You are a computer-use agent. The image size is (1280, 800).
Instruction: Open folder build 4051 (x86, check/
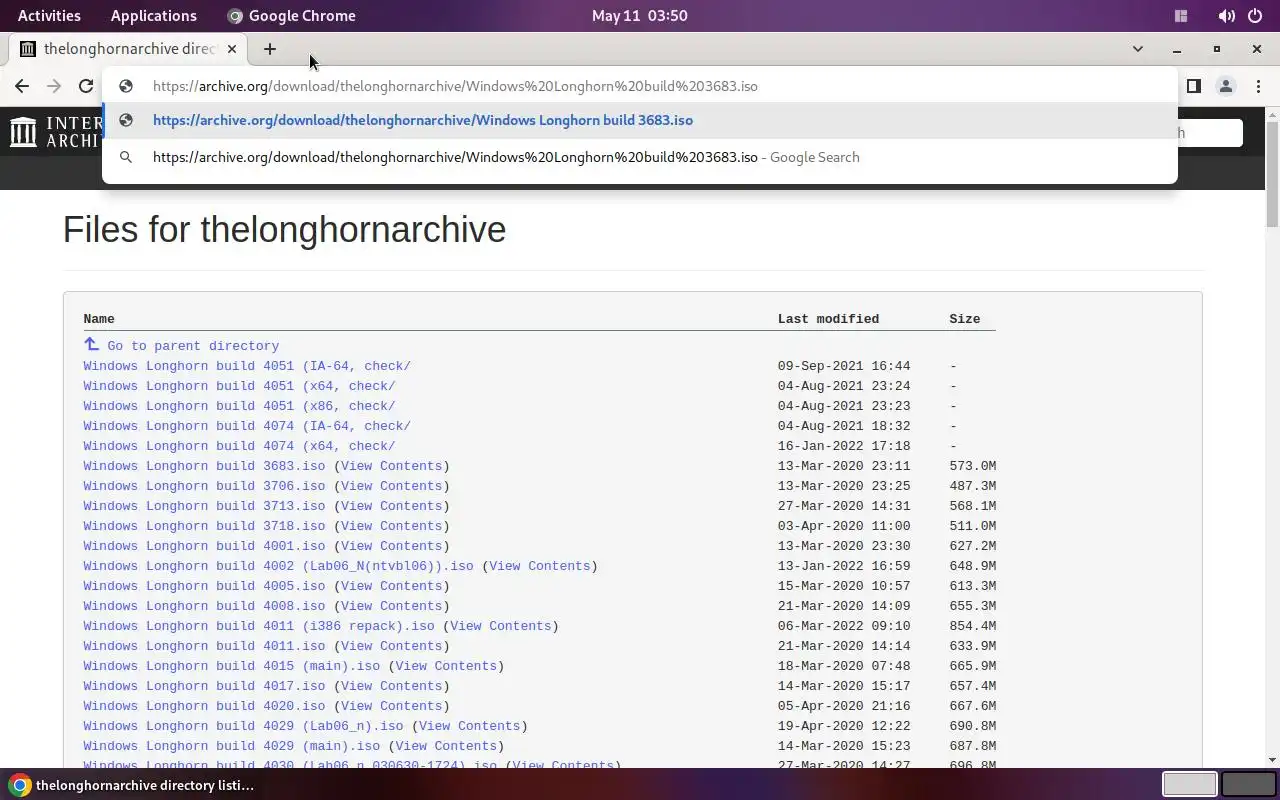(239, 406)
